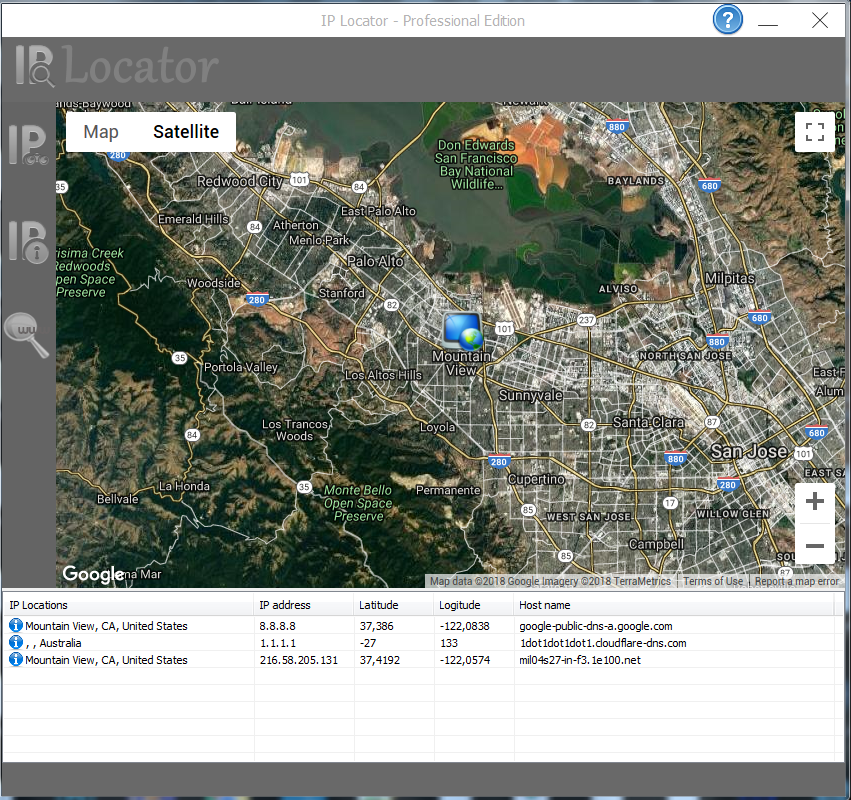Click Report a map error link

[x=797, y=581]
